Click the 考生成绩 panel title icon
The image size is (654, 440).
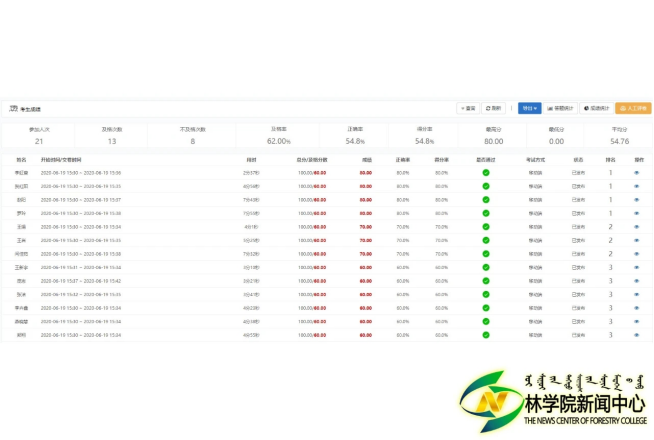[x=13, y=108]
